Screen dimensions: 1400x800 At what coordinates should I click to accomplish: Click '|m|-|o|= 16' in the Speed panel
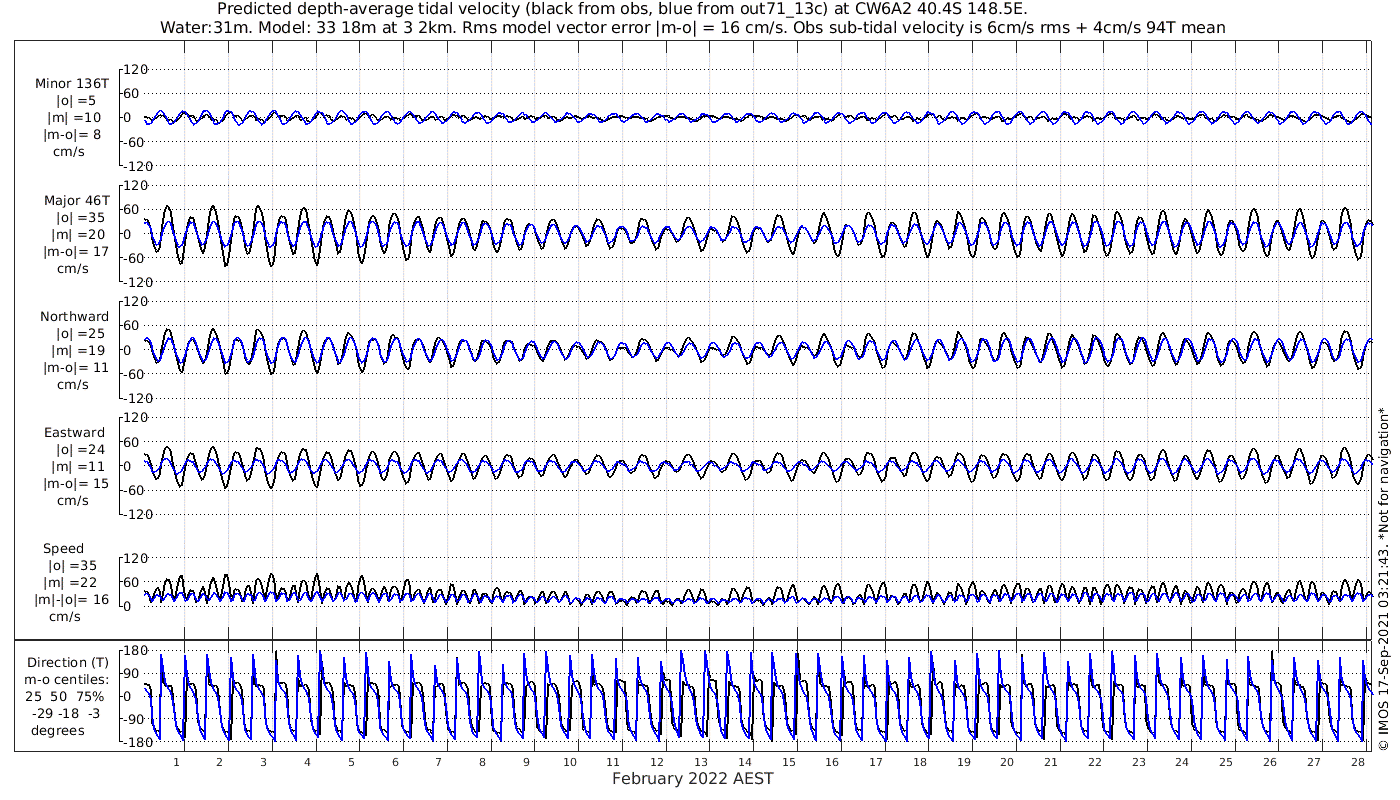tap(74, 599)
